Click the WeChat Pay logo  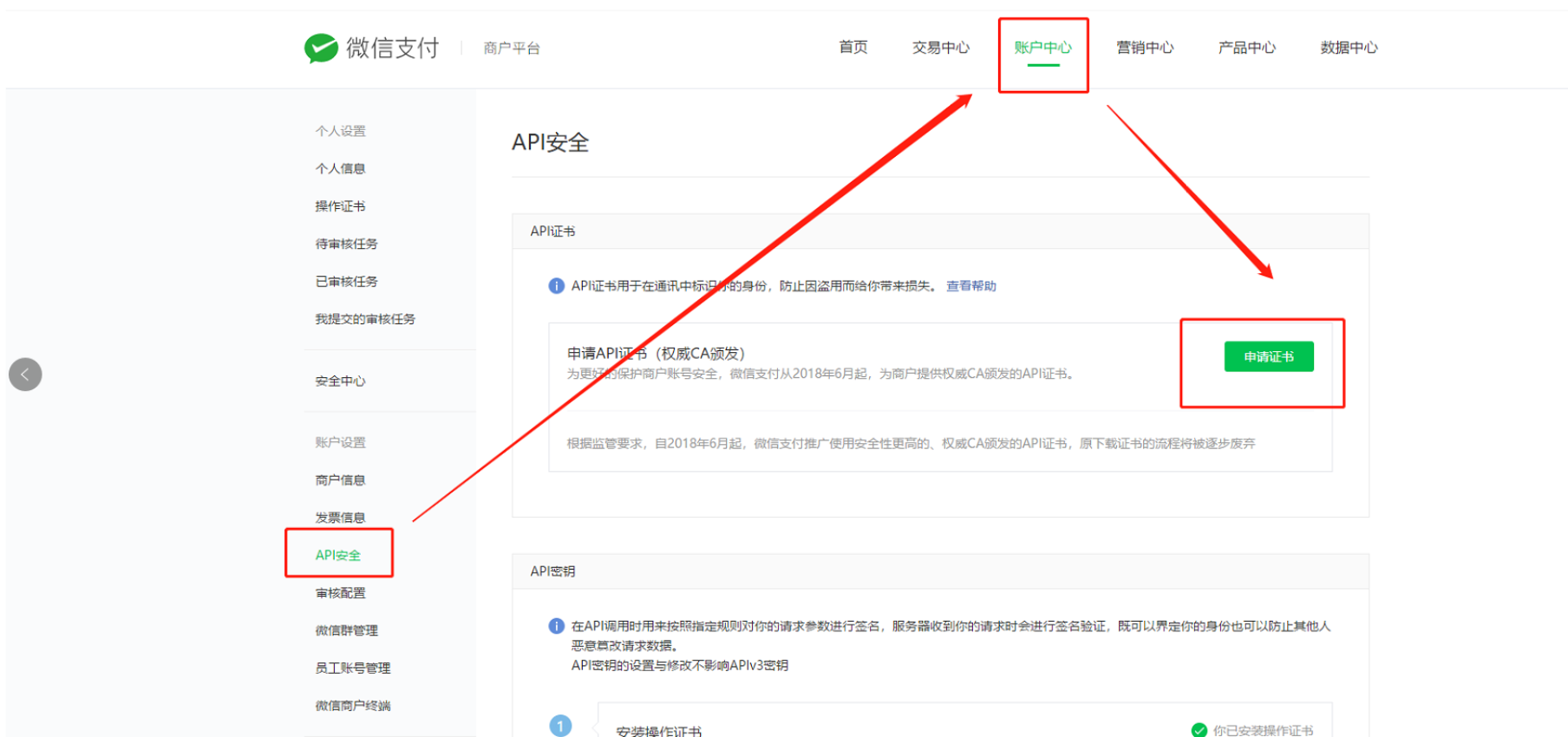[371, 48]
